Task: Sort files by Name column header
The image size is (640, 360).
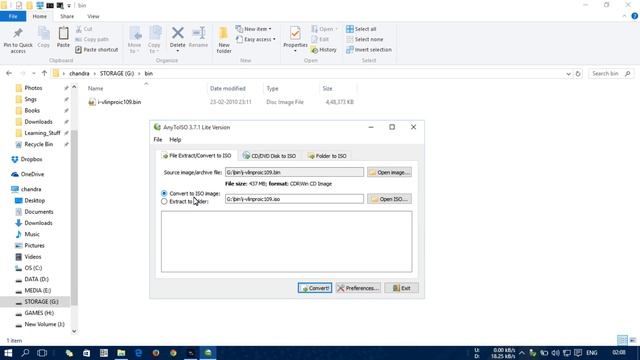Action: tap(96, 89)
